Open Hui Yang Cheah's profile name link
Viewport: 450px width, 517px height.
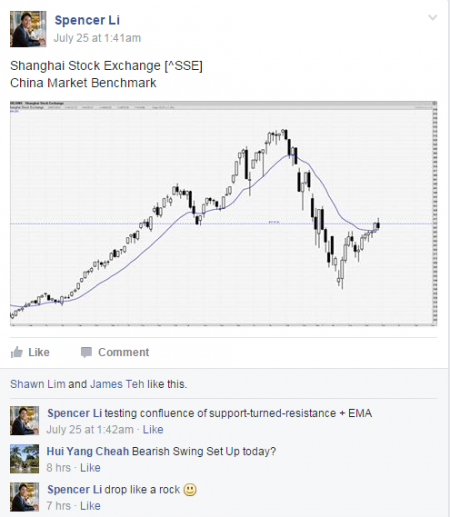(88, 451)
